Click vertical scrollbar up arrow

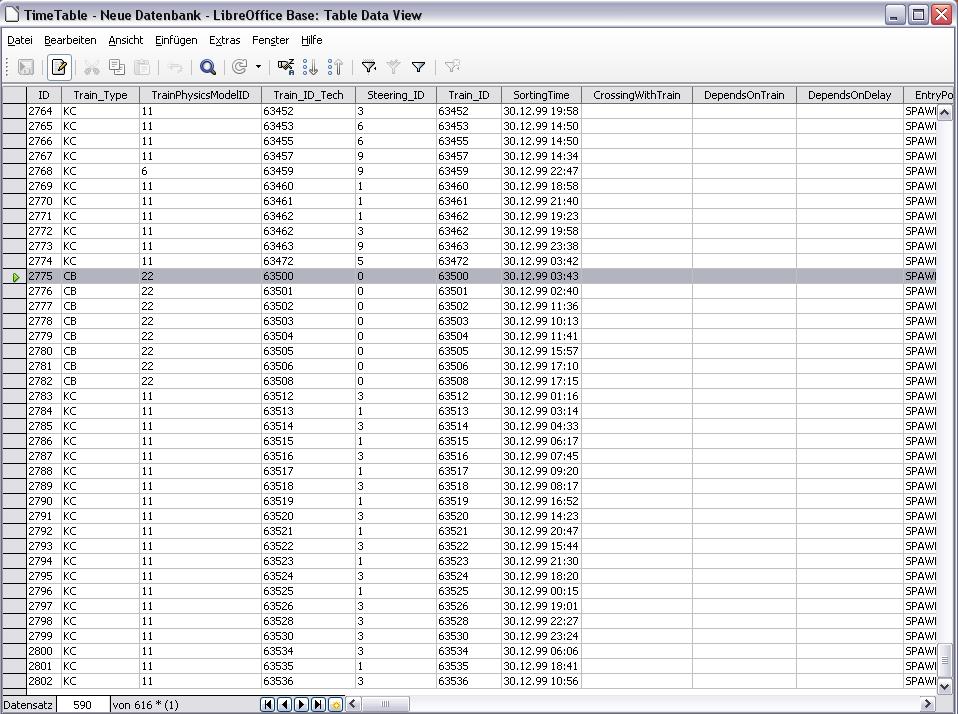point(944,112)
